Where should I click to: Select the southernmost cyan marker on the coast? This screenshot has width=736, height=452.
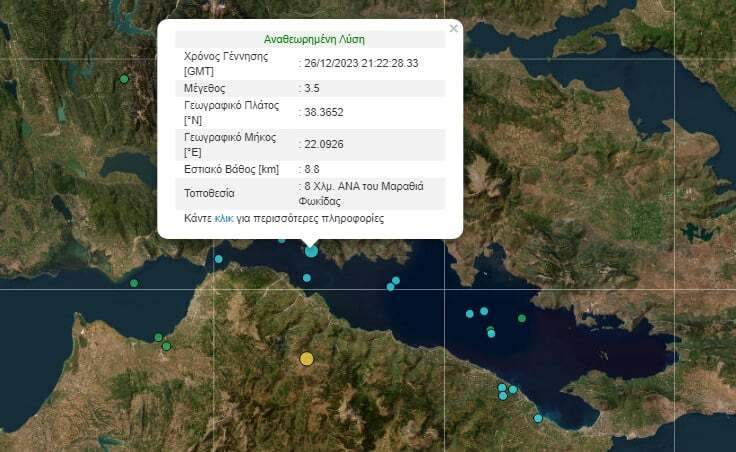pyautogui.click(x=538, y=418)
